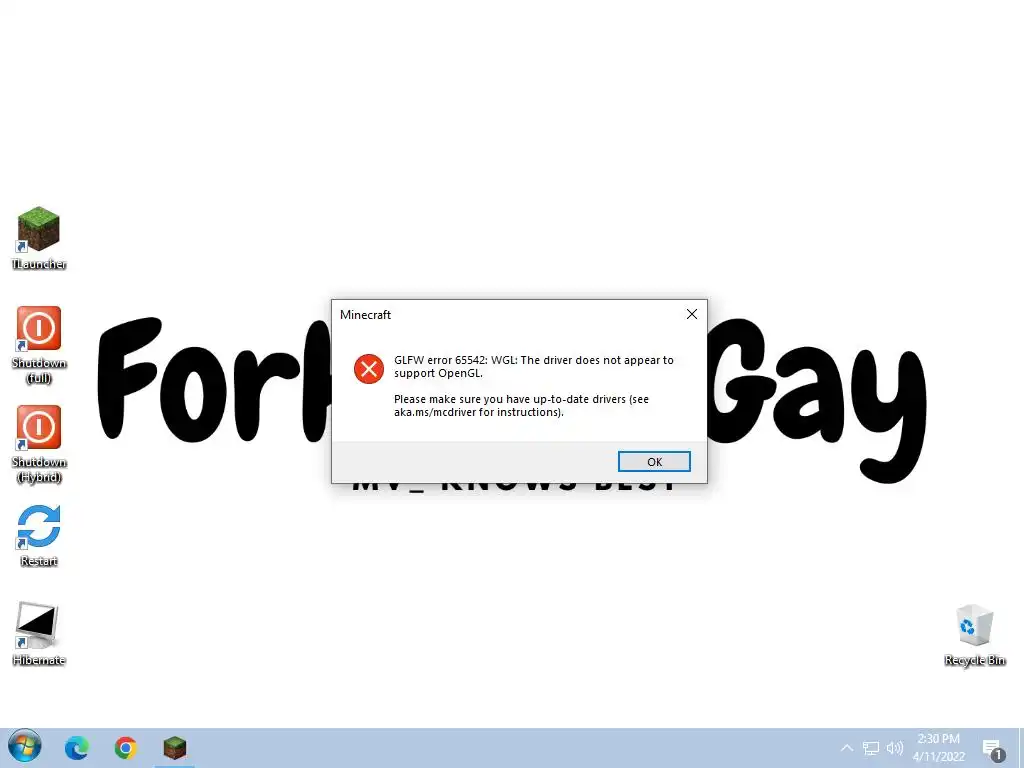Image resolution: width=1024 pixels, height=768 pixels.
Task: Select the TLauncher desktop shortcut
Action: (39, 238)
